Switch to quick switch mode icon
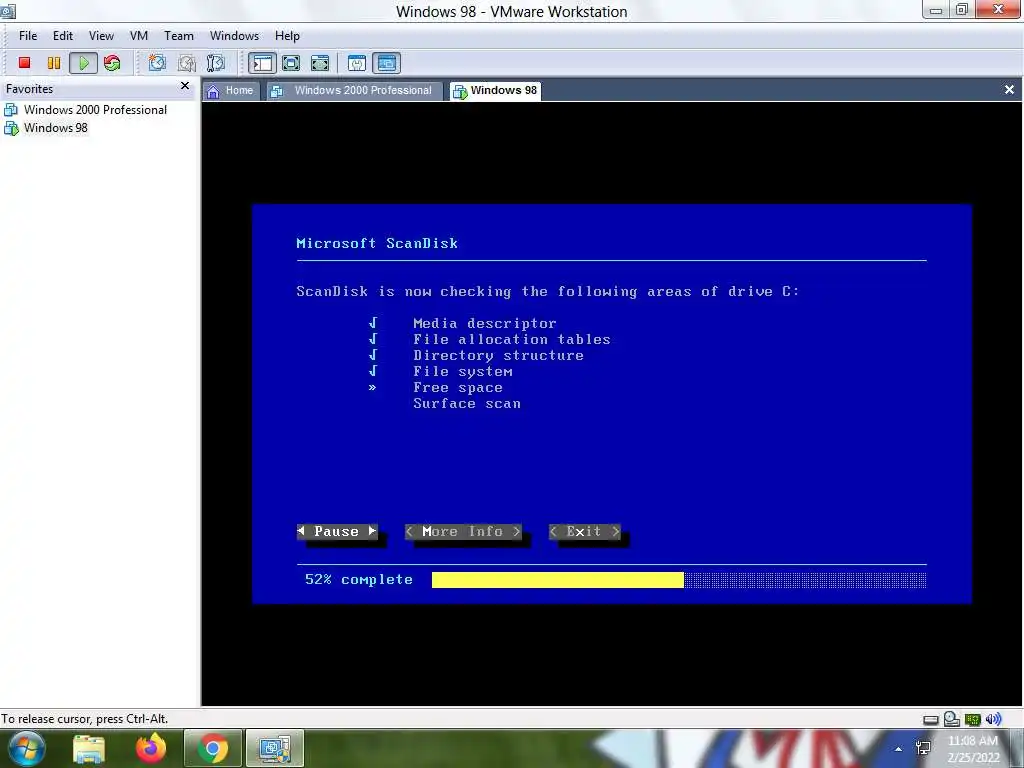This screenshot has width=1024, height=768. point(320,63)
